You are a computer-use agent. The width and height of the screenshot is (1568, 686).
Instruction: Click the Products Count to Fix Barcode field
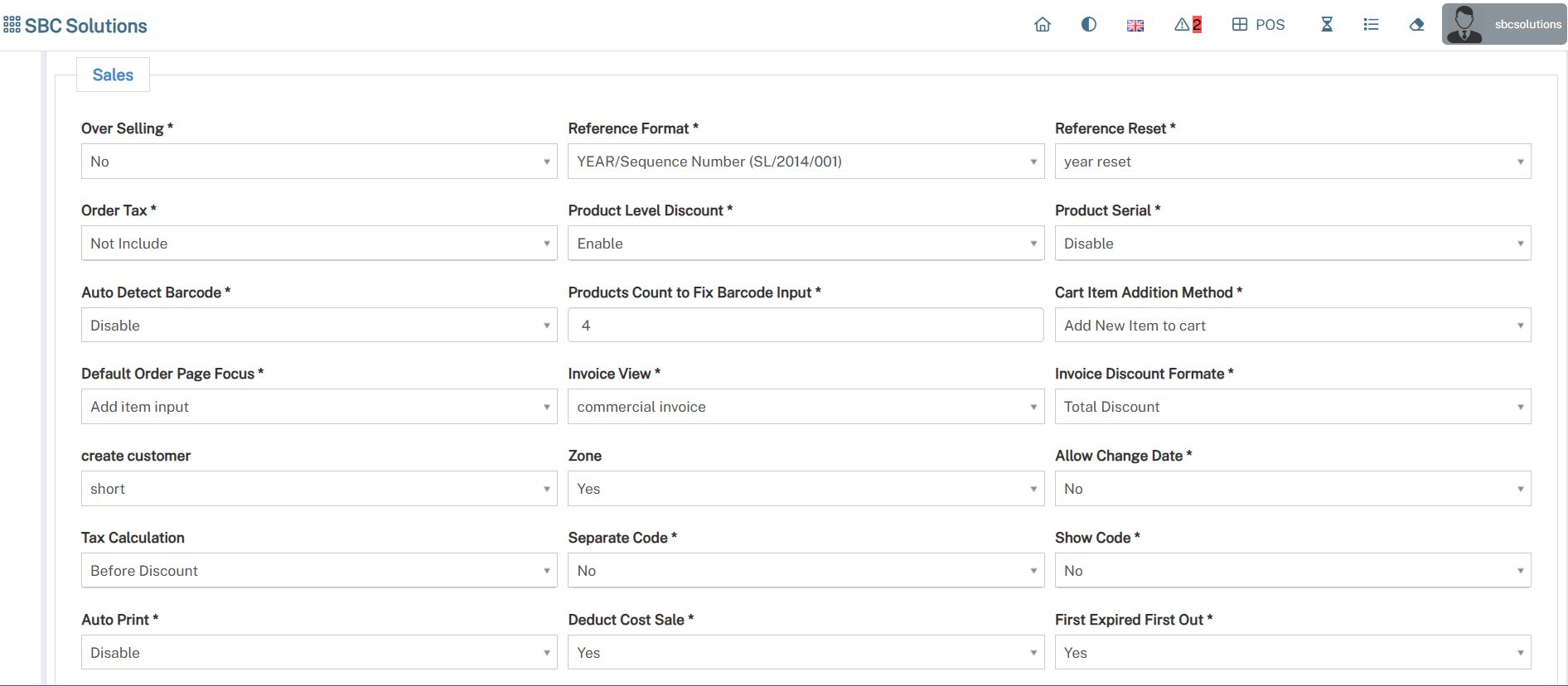pos(805,326)
